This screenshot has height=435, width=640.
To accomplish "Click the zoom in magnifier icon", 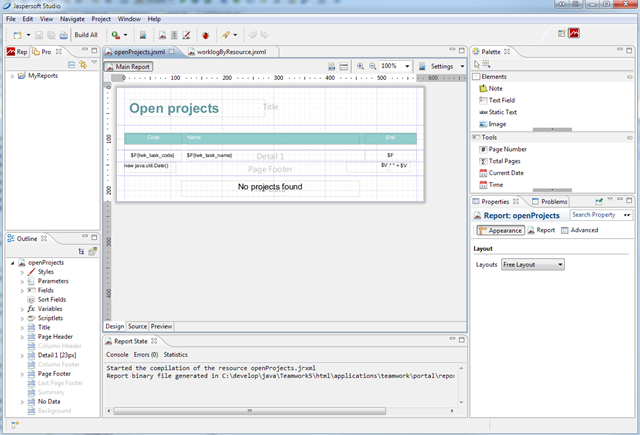I will coord(360,66).
